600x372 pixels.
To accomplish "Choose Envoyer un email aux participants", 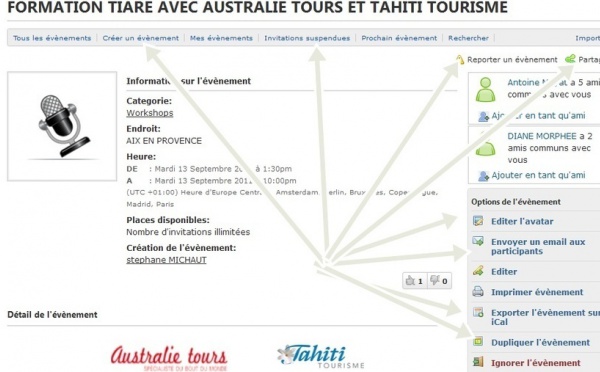I will [x=538, y=246].
